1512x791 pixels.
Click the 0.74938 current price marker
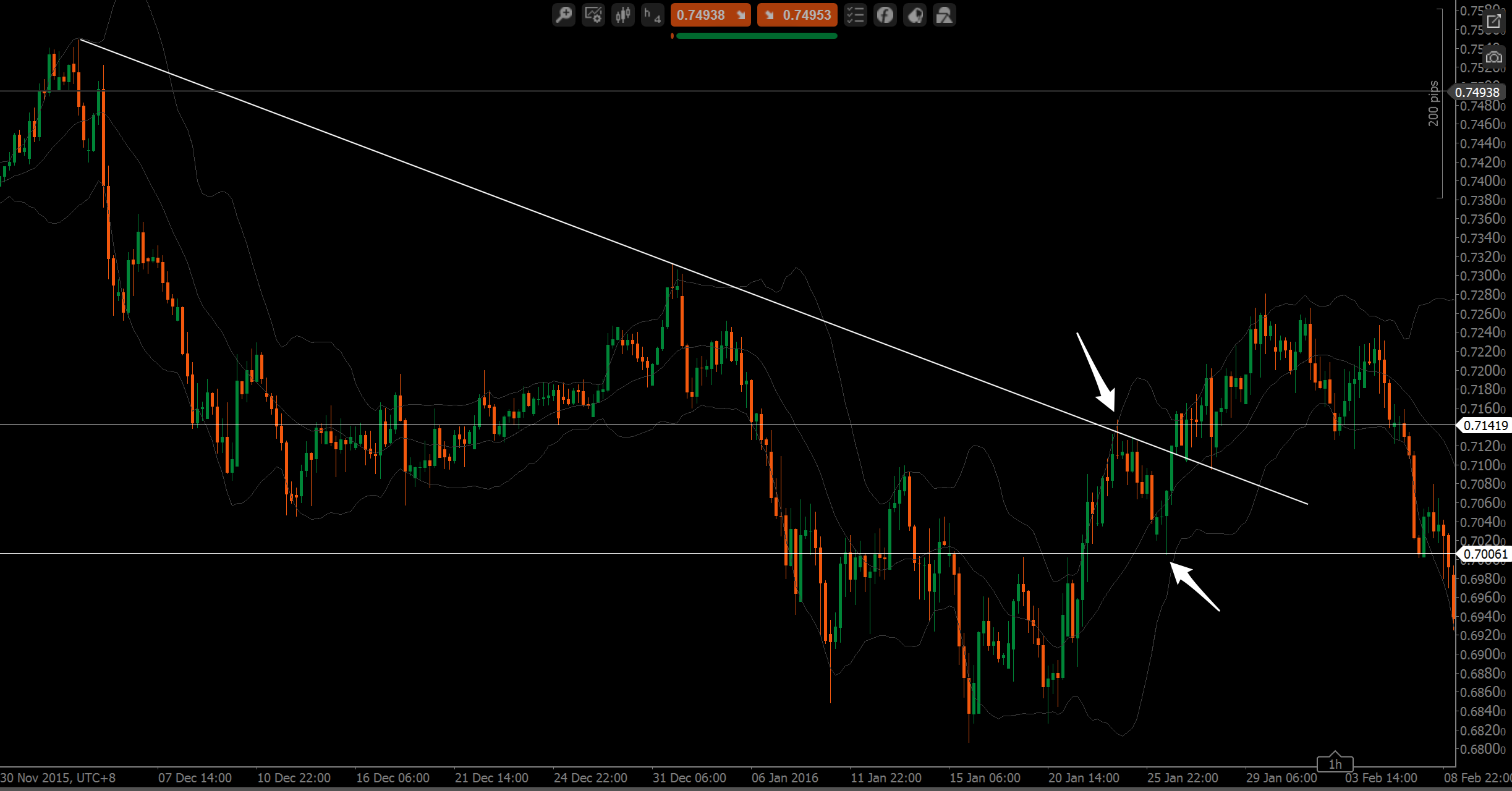(1477, 92)
